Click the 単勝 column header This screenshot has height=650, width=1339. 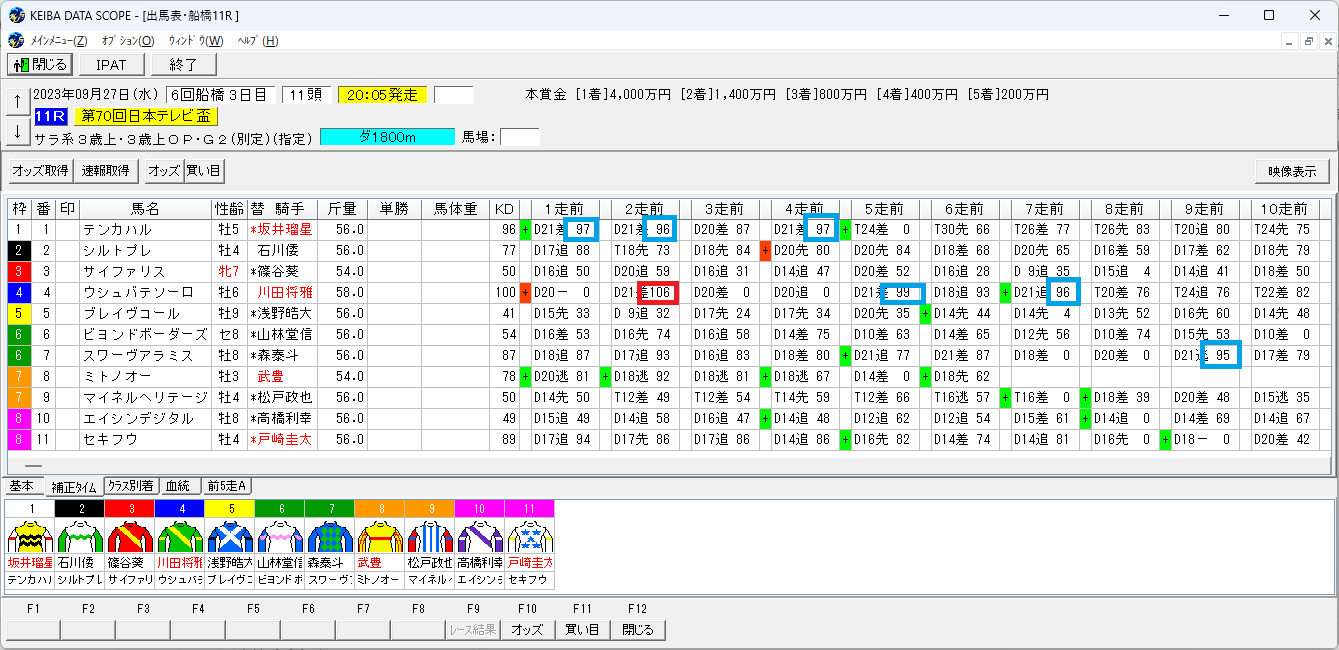(395, 209)
